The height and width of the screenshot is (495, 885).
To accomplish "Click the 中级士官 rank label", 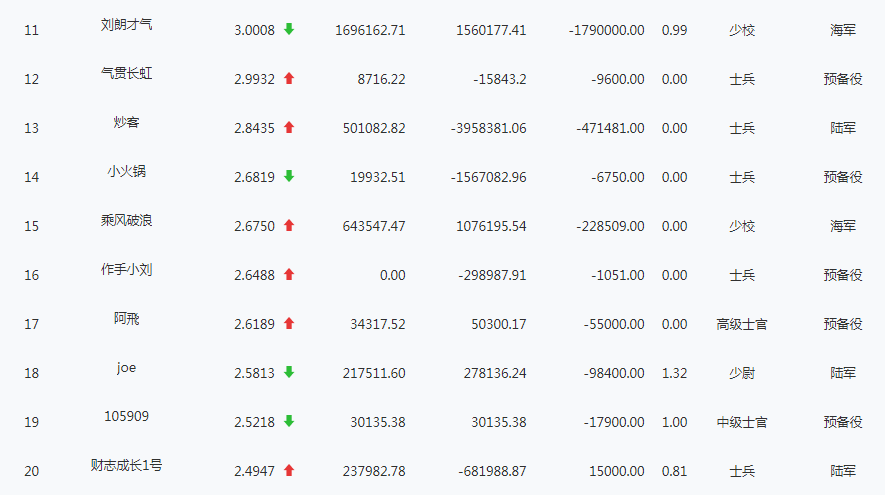I will [x=742, y=423].
